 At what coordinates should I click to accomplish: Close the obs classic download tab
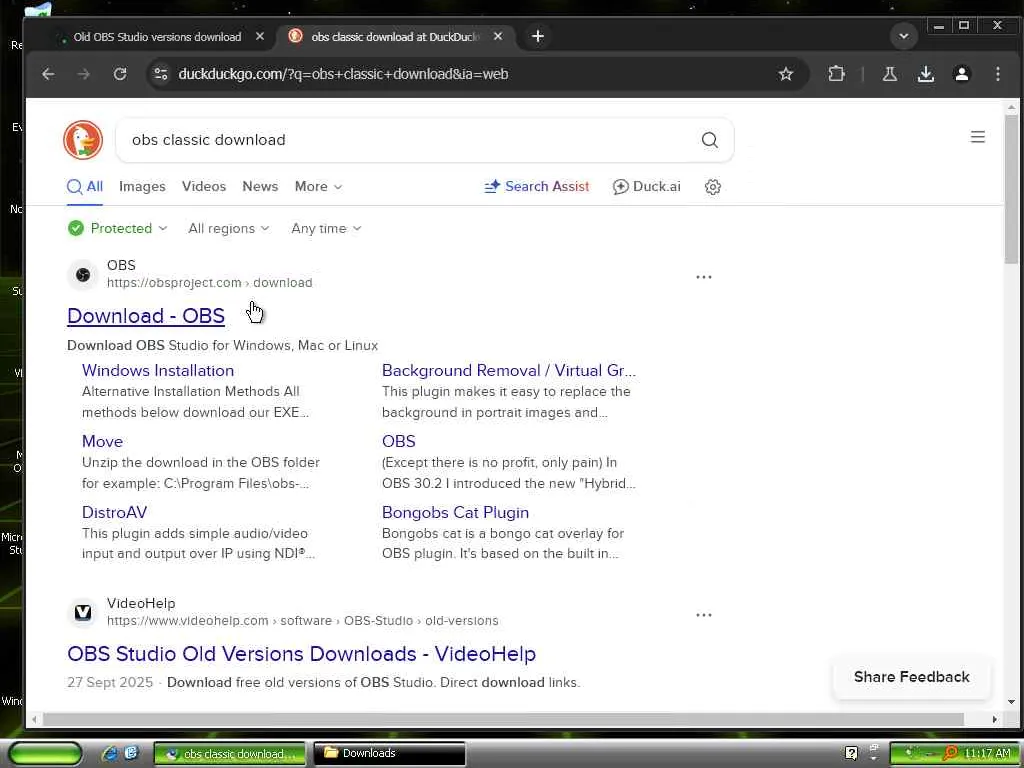coord(498,37)
